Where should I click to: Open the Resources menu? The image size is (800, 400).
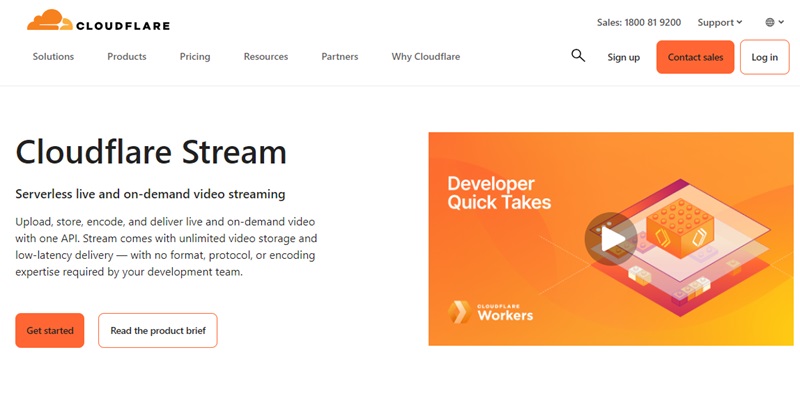point(266,57)
